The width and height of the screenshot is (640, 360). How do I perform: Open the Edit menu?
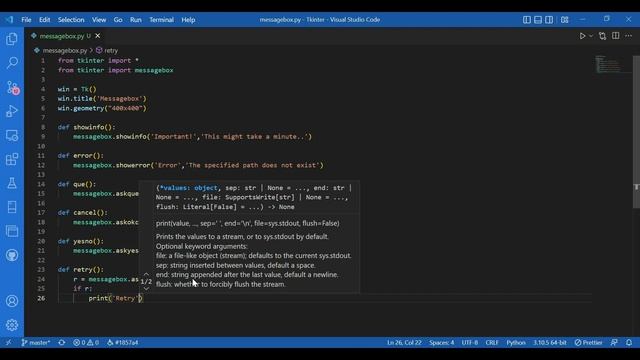[44, 20]
